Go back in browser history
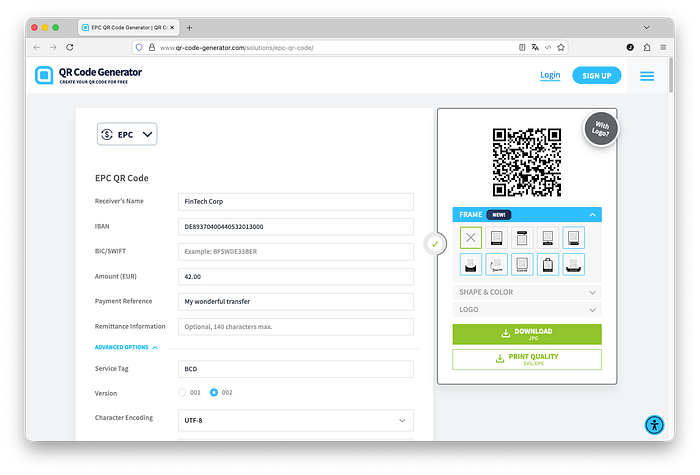Screen dimensions: 700x475 pyautogui.click(x=37, y=47)
